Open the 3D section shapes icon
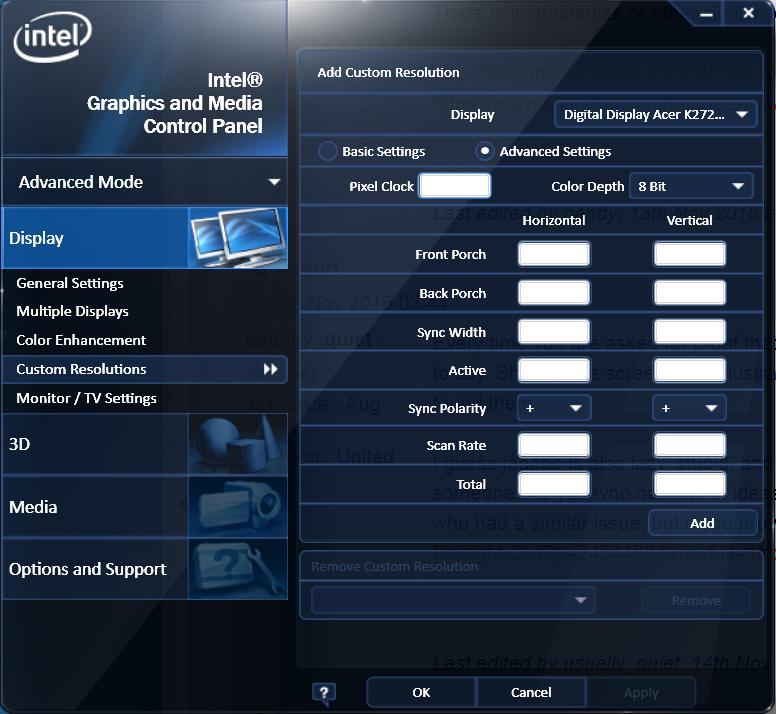 tap(238, 444)
